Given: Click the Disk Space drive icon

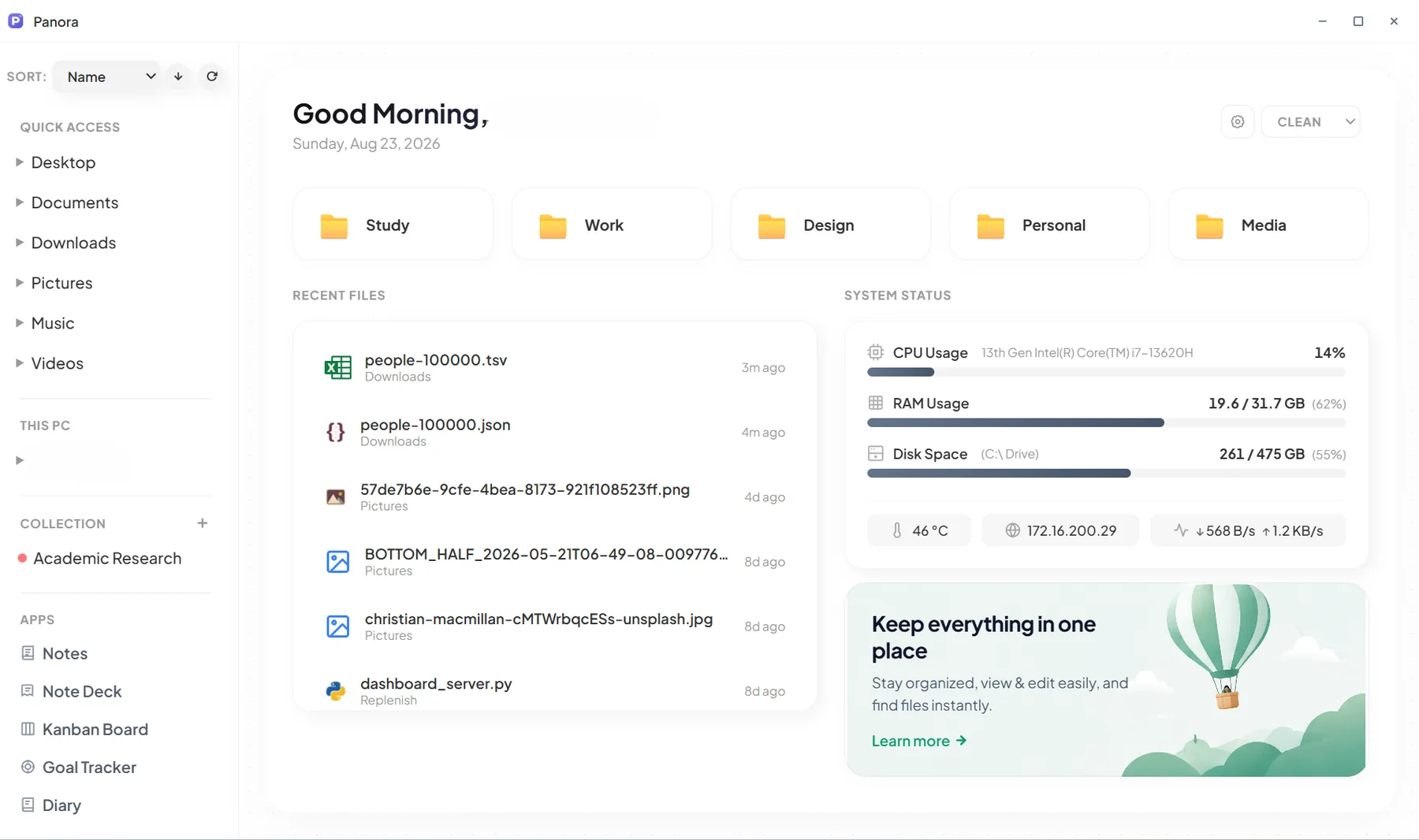Looking at the screenshot, I should 875,453.
